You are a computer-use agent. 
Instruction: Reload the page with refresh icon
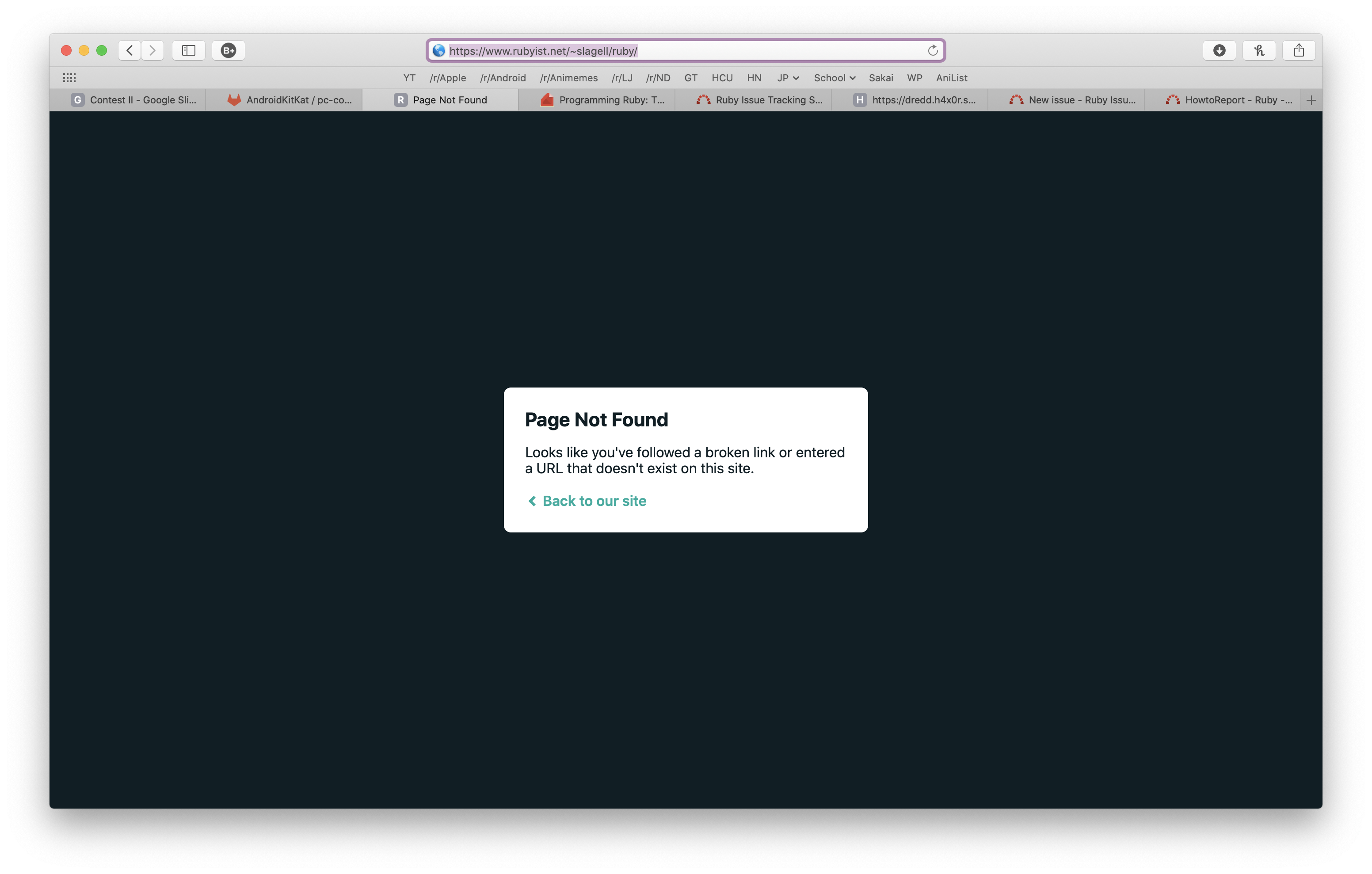(x=933, y=51)
